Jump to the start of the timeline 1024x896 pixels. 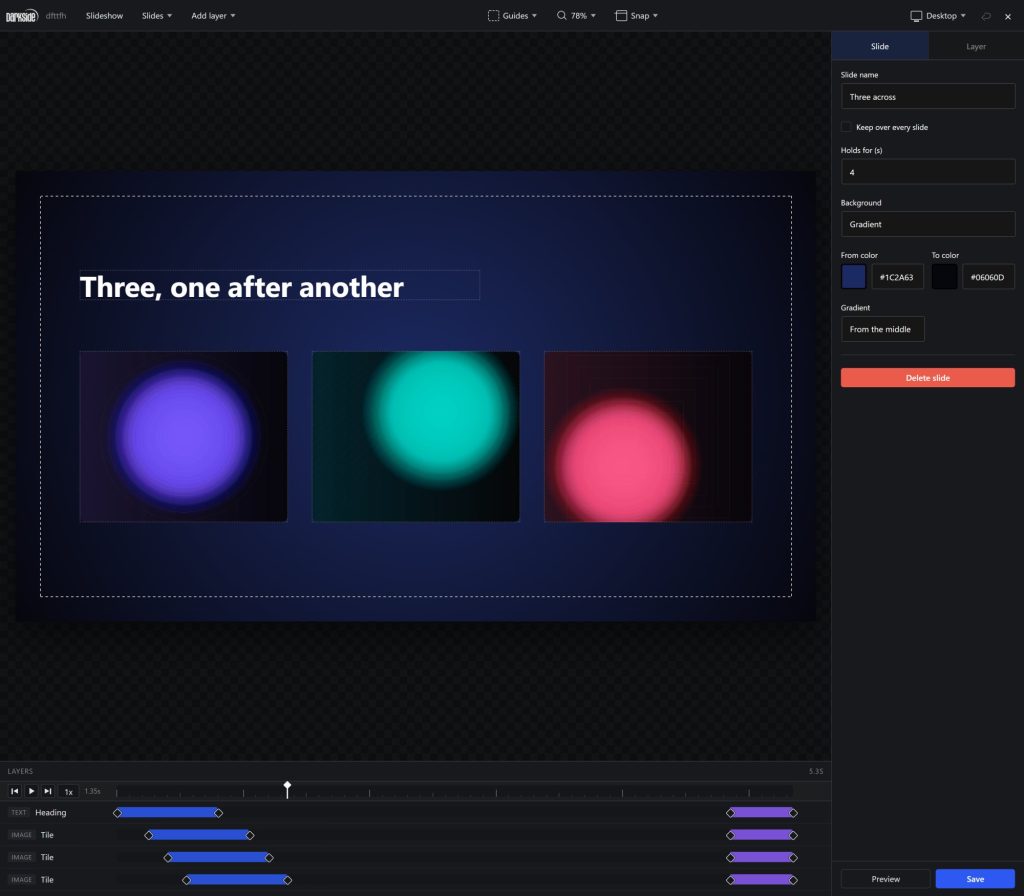click(x=14, y=792)
